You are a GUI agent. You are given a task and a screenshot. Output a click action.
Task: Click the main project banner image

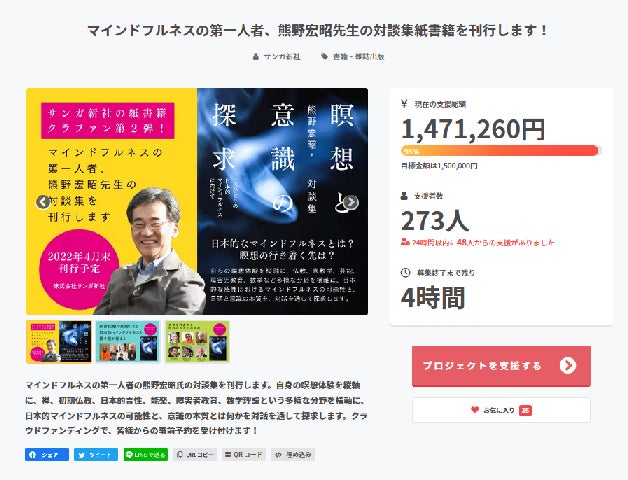tap(197, 201)
